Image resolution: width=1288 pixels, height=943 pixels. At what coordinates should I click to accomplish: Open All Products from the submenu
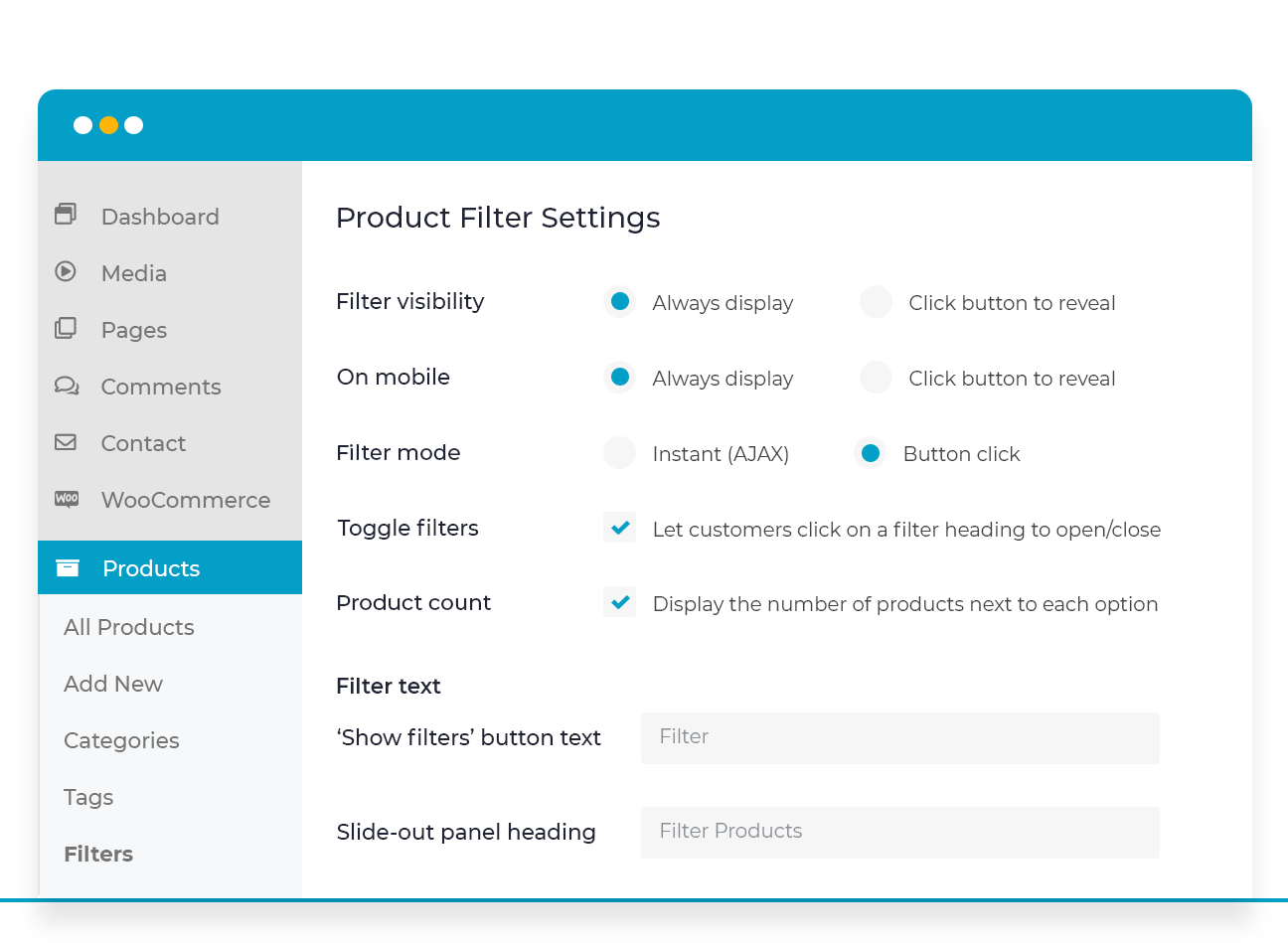tap(128, 627)
